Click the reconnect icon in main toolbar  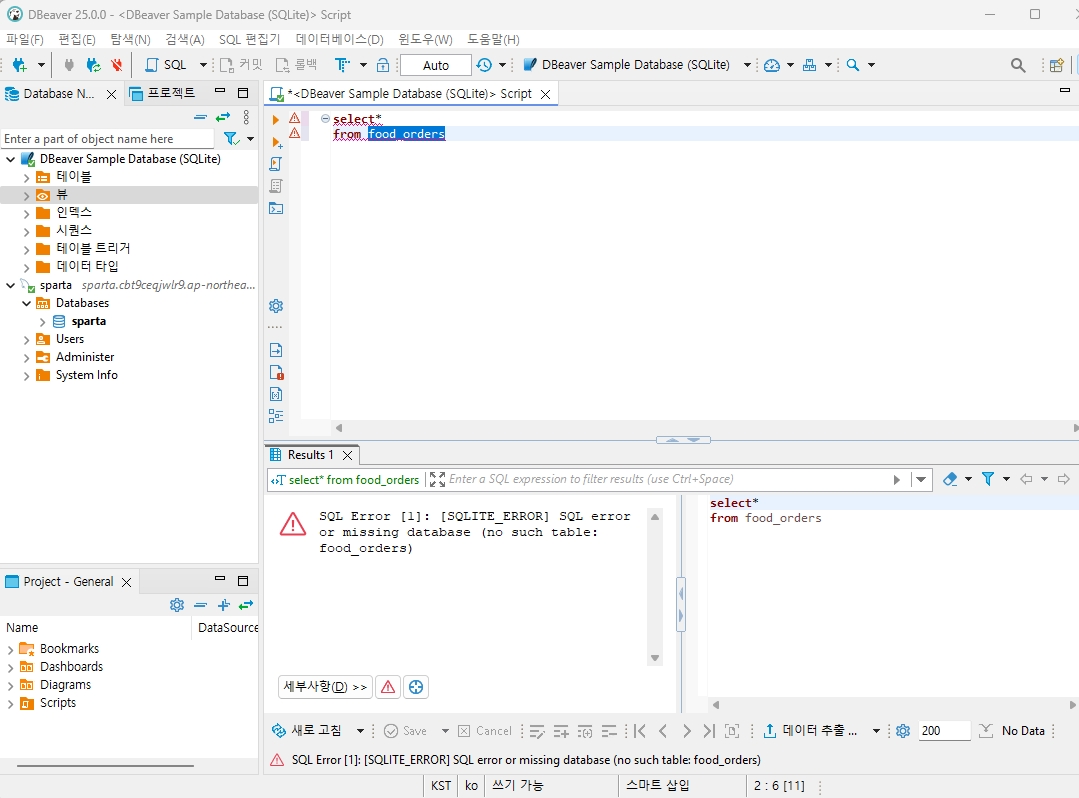pyautogui.click(x=93, y=65)
